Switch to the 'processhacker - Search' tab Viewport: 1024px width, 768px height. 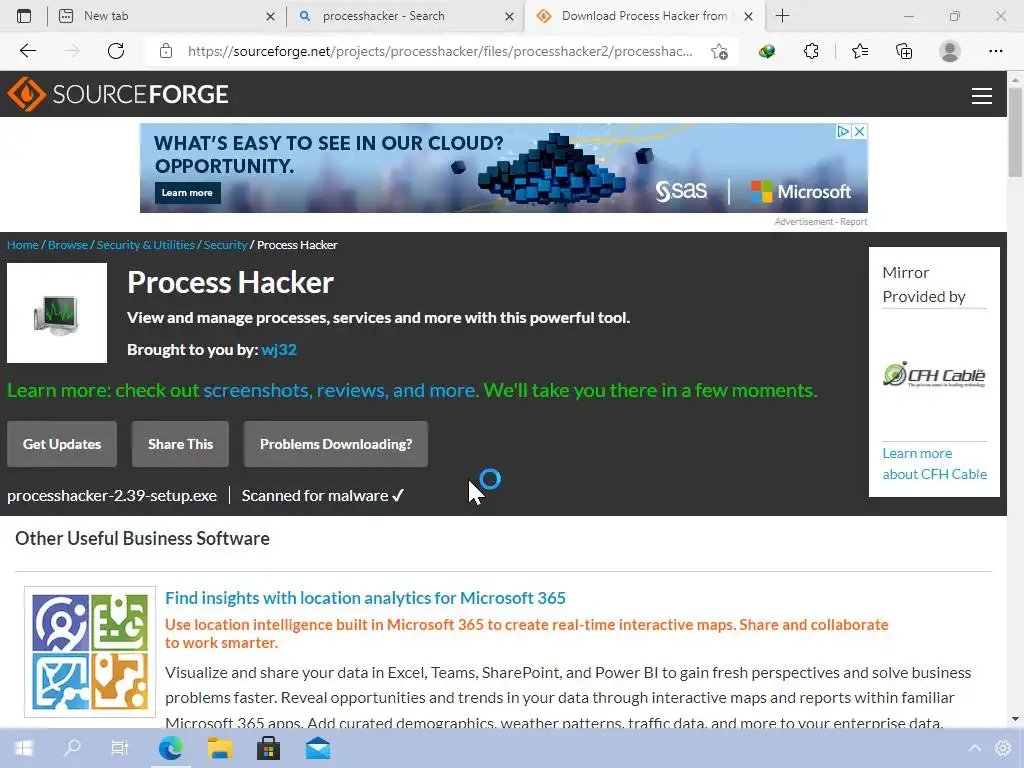pyautogui.click(x=405, y=16)
